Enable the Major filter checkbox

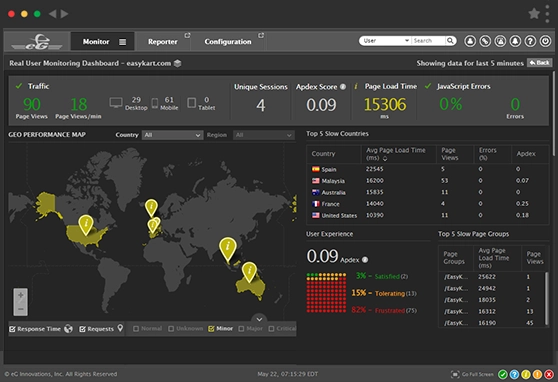click(241, 329)
